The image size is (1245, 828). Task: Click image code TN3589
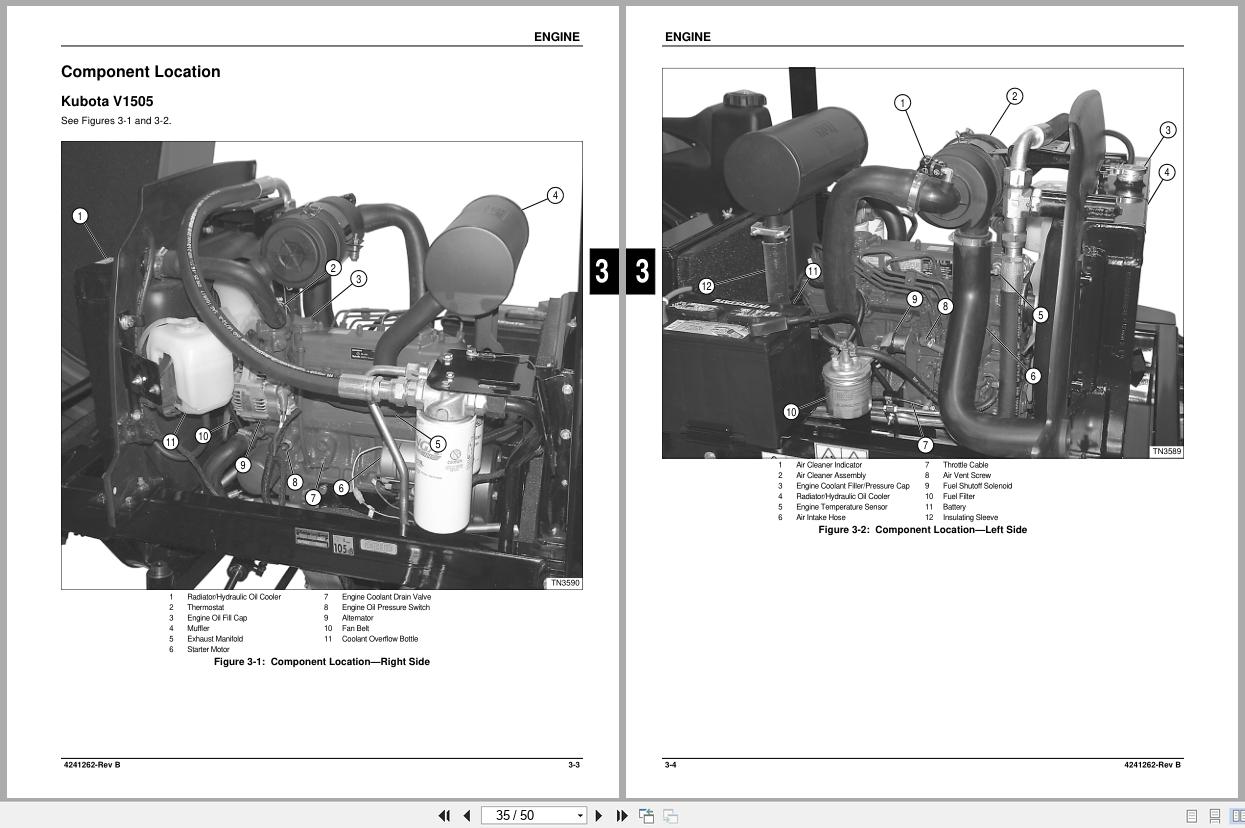point(1166,452)
